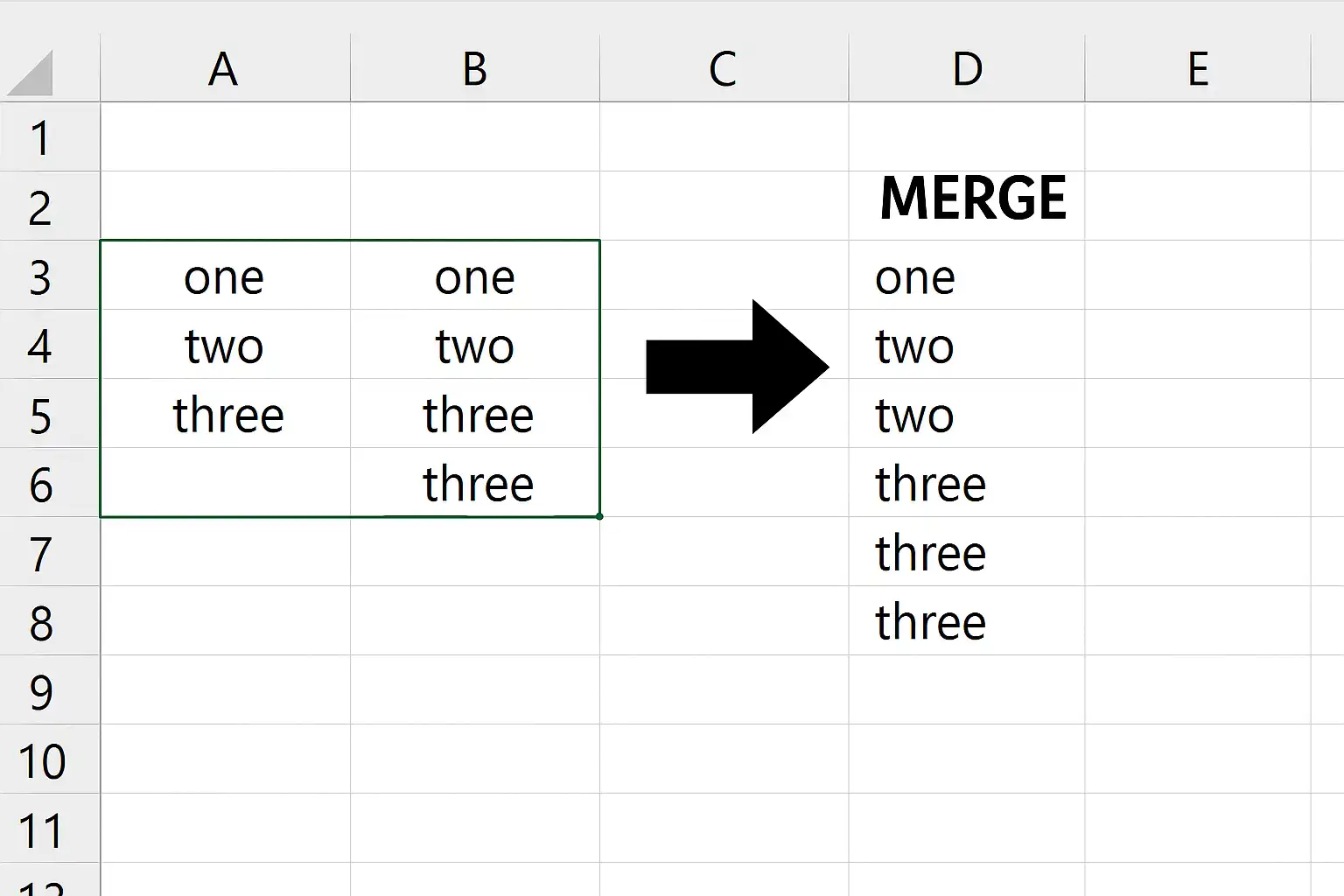
Task: Click row header number 9
Action: [x=41, y=691]
